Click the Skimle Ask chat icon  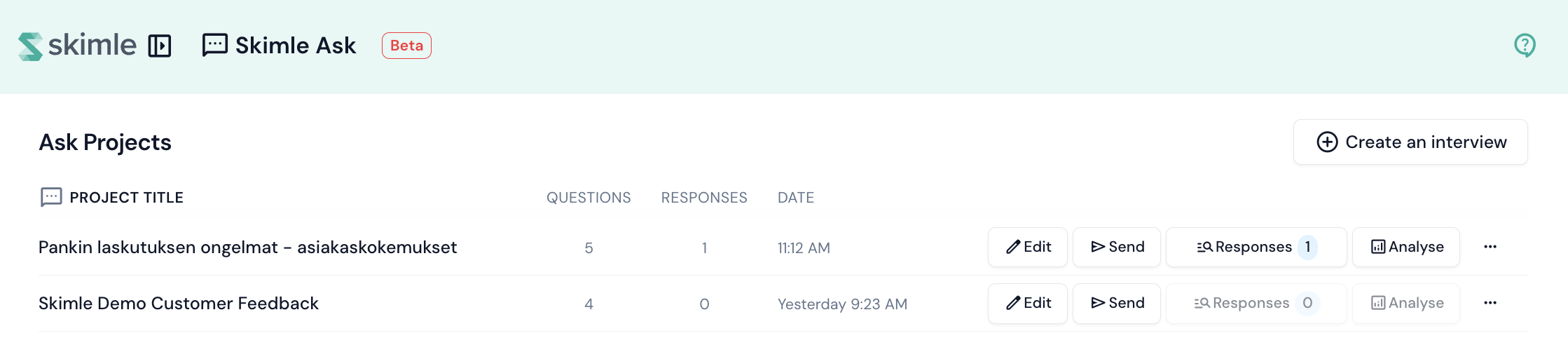214,45
